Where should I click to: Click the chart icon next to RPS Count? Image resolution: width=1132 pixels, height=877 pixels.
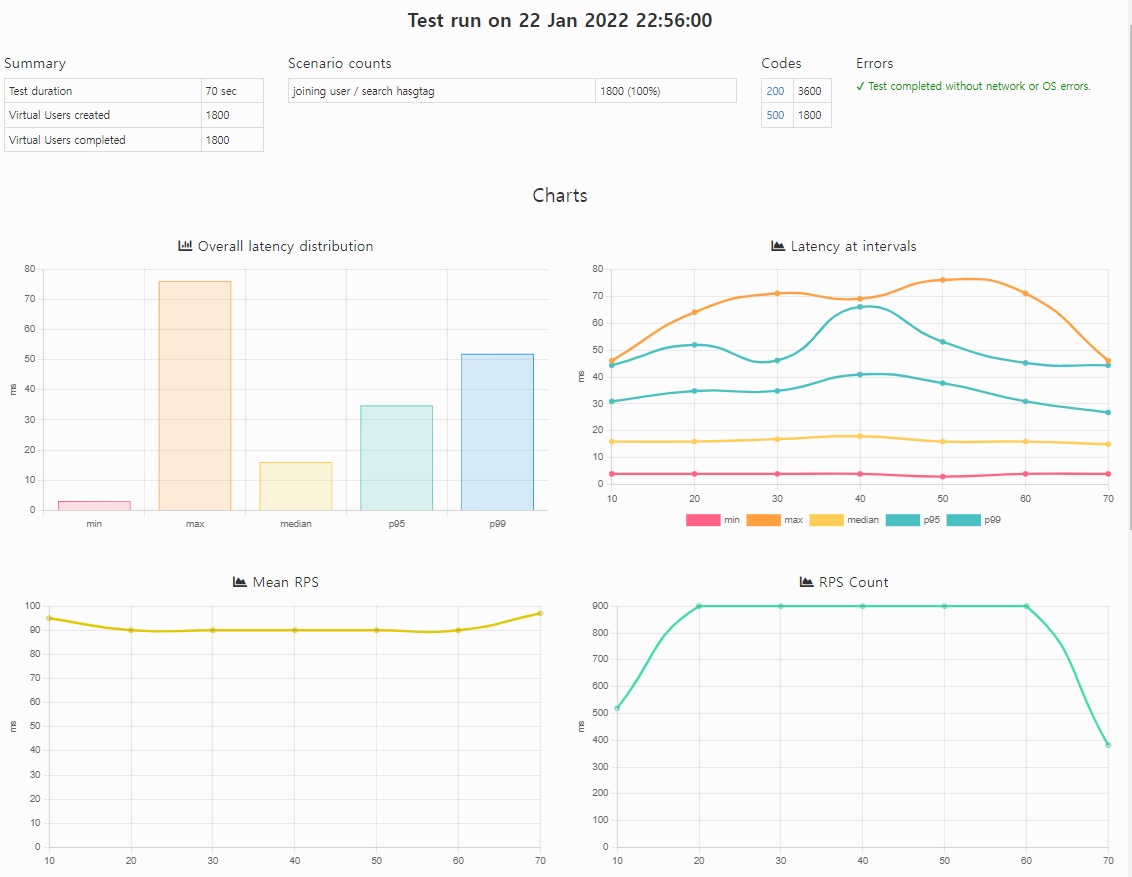click(x=806, y=582)
